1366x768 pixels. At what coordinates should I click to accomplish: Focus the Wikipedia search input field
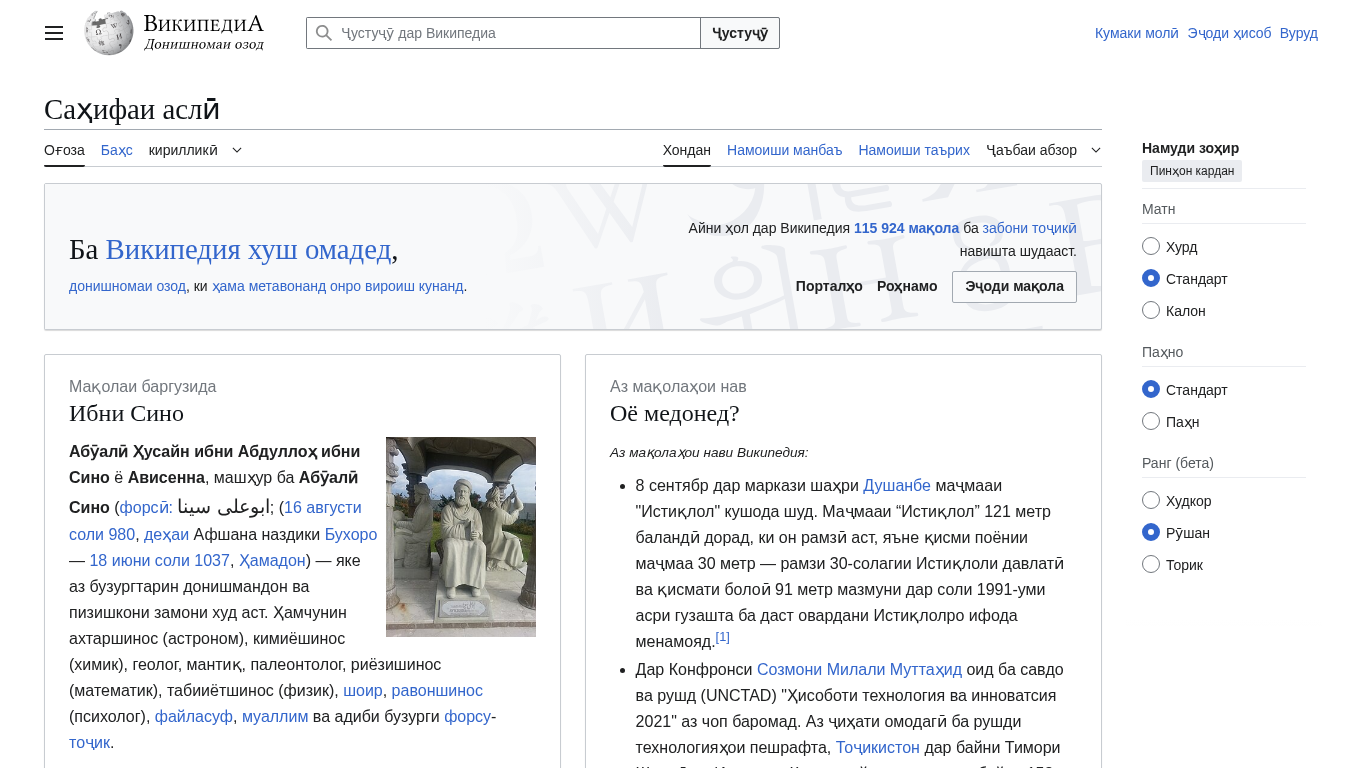pos(503,33)
